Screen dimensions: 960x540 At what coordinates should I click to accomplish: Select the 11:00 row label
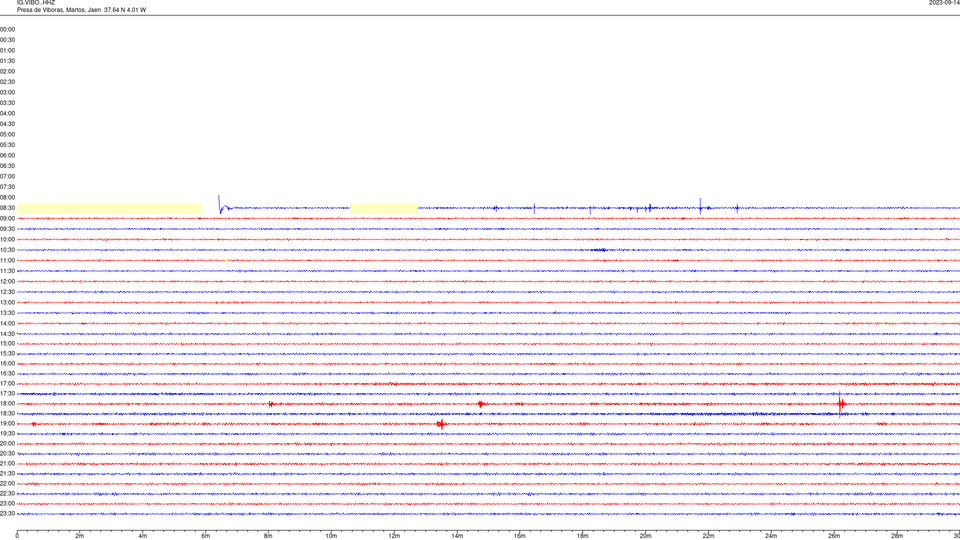7,261
